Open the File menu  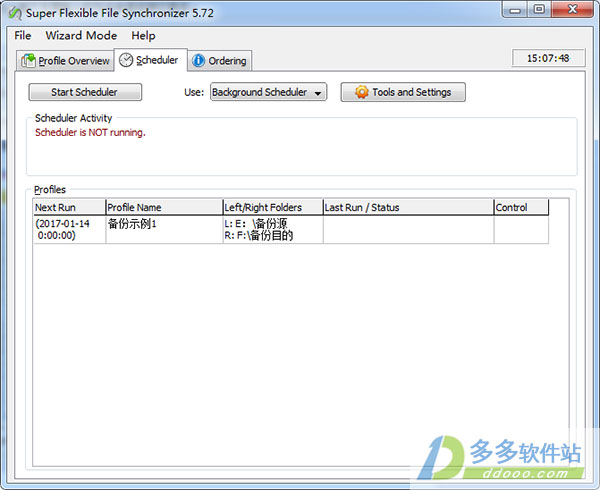(23, 36)
